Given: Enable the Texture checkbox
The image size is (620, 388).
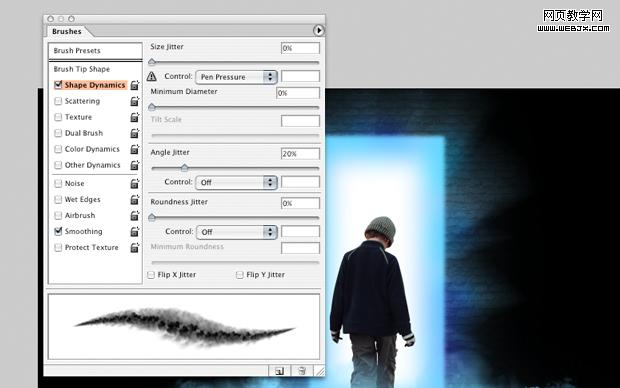Looking at the screenshot, I should tap(58, 117).
